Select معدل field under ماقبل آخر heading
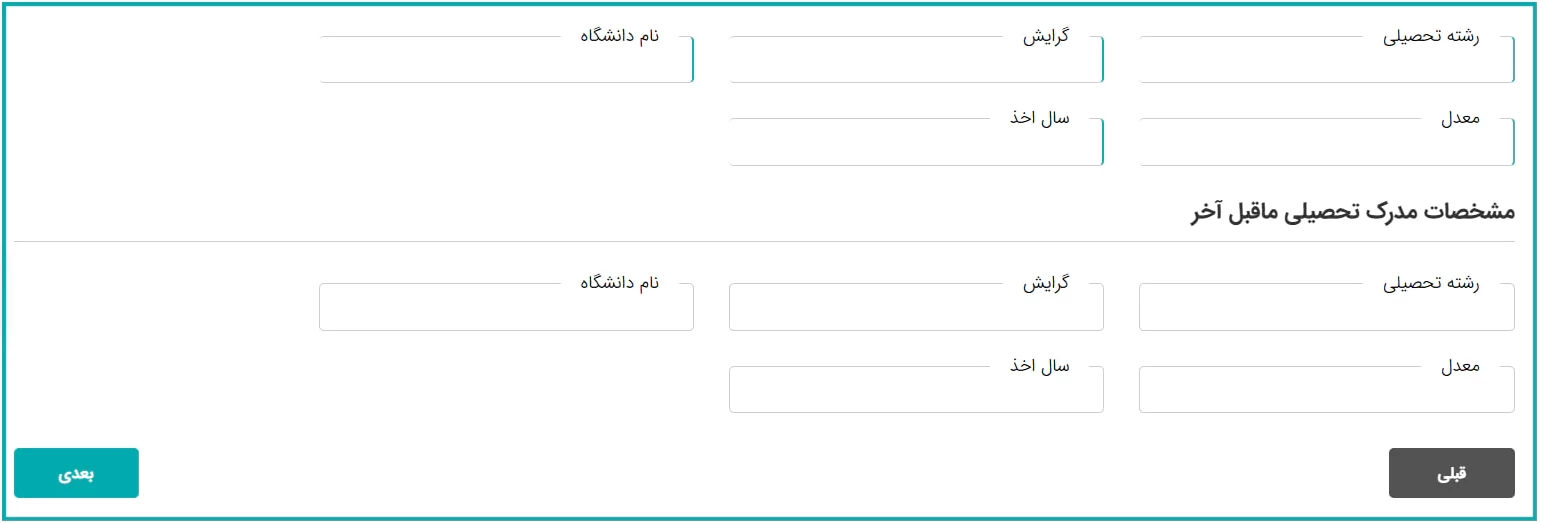Image resolution: width=1541 pixels, height=524 pixels. pyautogui.click(x=1326, y=391)
